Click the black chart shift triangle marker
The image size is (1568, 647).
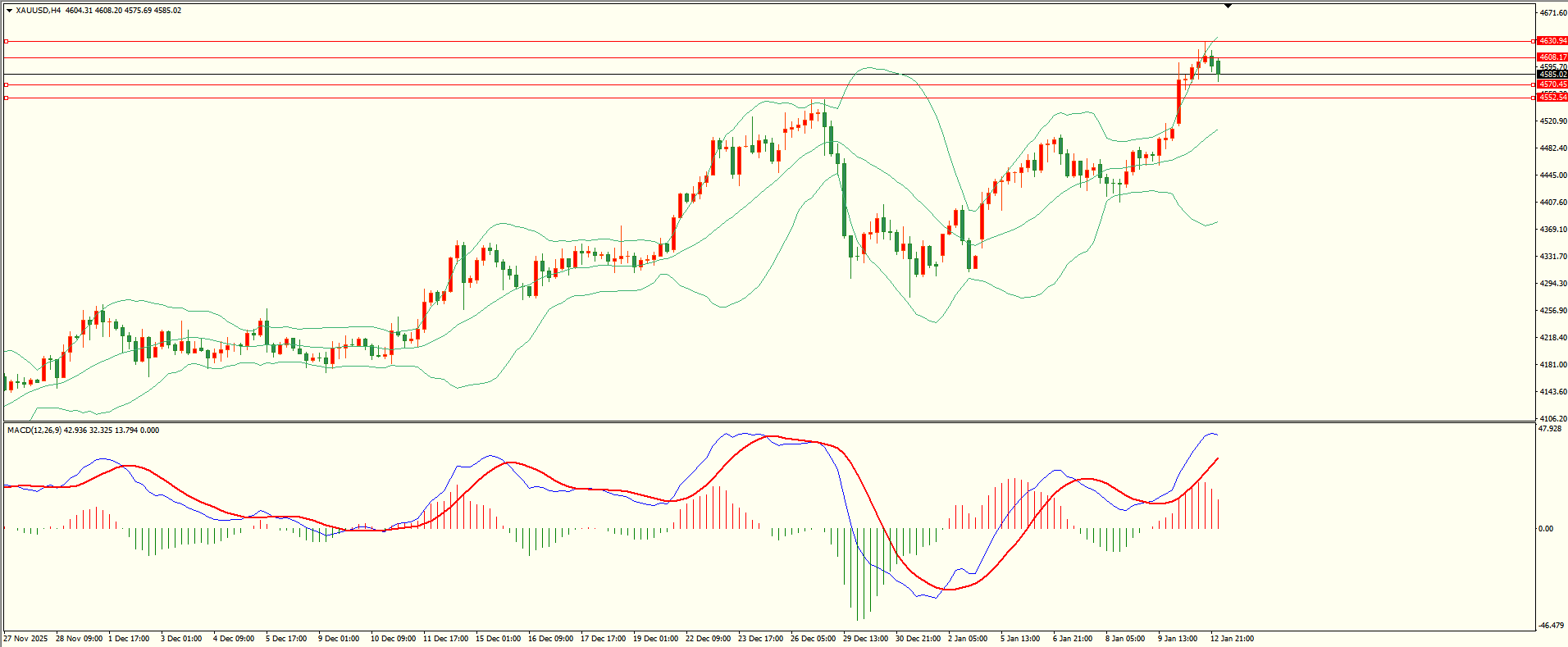click(1228, 6)
